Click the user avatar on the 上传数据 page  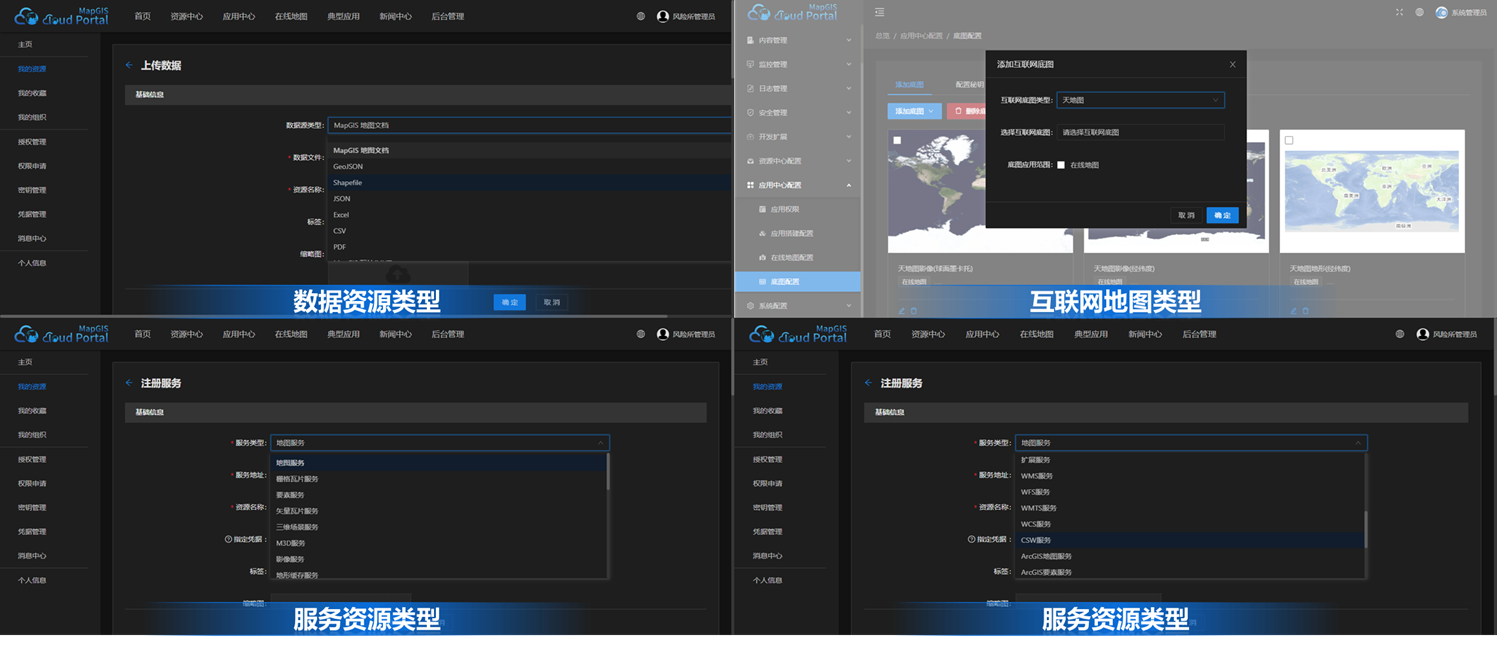point(662,16)
